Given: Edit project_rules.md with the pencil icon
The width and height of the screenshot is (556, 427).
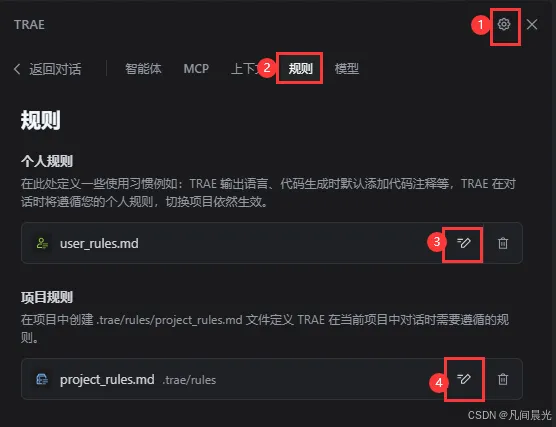Looking at the screenshot, I should pyautogui.click(x=463, y=379).
